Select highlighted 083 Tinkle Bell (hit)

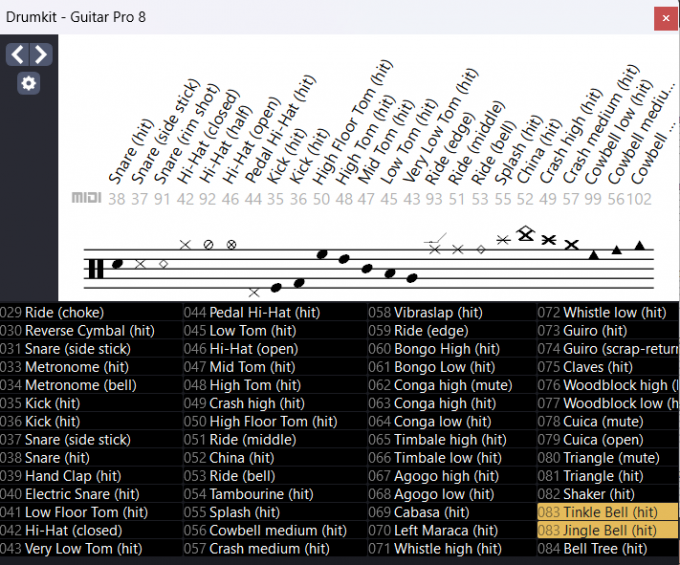(608, 512)
